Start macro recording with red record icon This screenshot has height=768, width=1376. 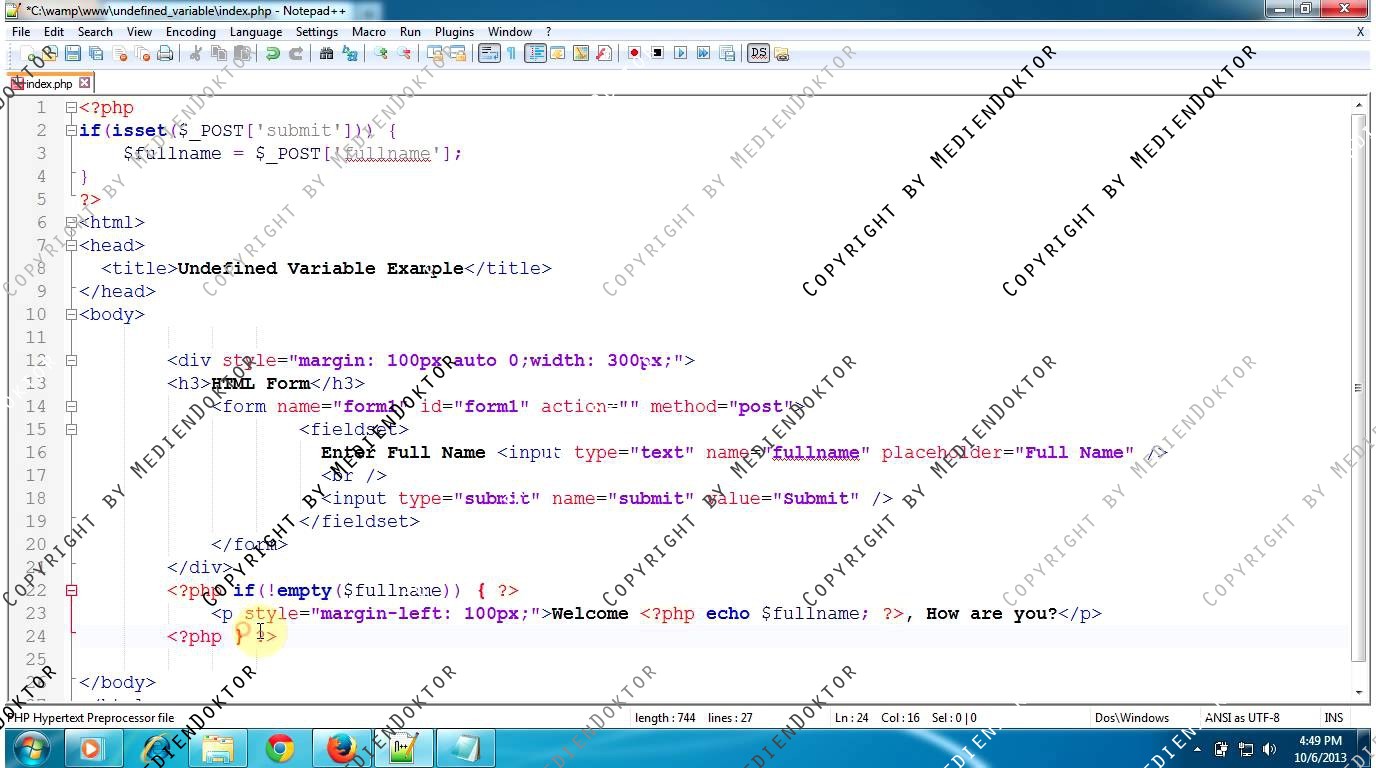click(x=634, y=54)
